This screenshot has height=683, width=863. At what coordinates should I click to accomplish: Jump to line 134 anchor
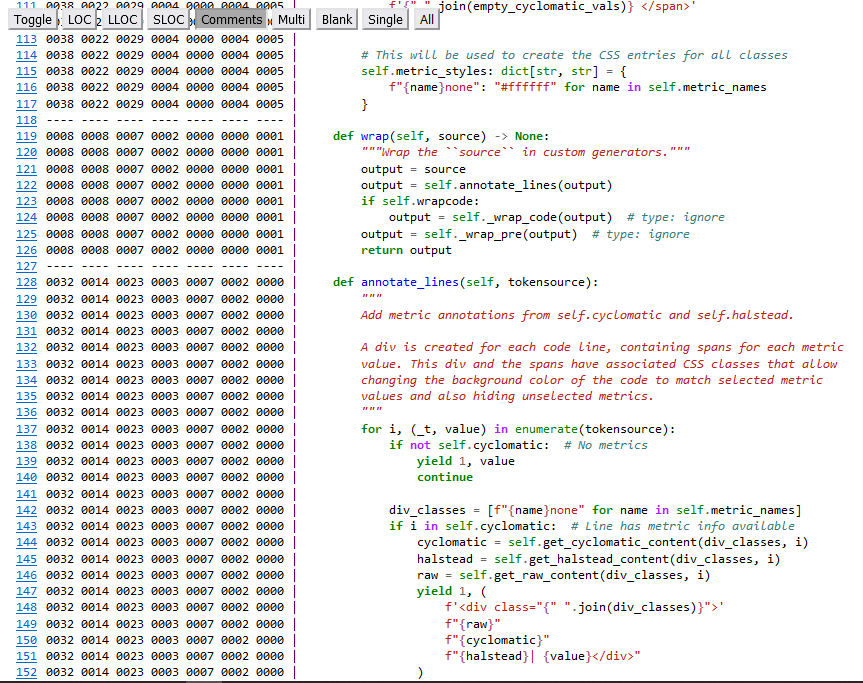pyautogui.click(x=26, y=380)
